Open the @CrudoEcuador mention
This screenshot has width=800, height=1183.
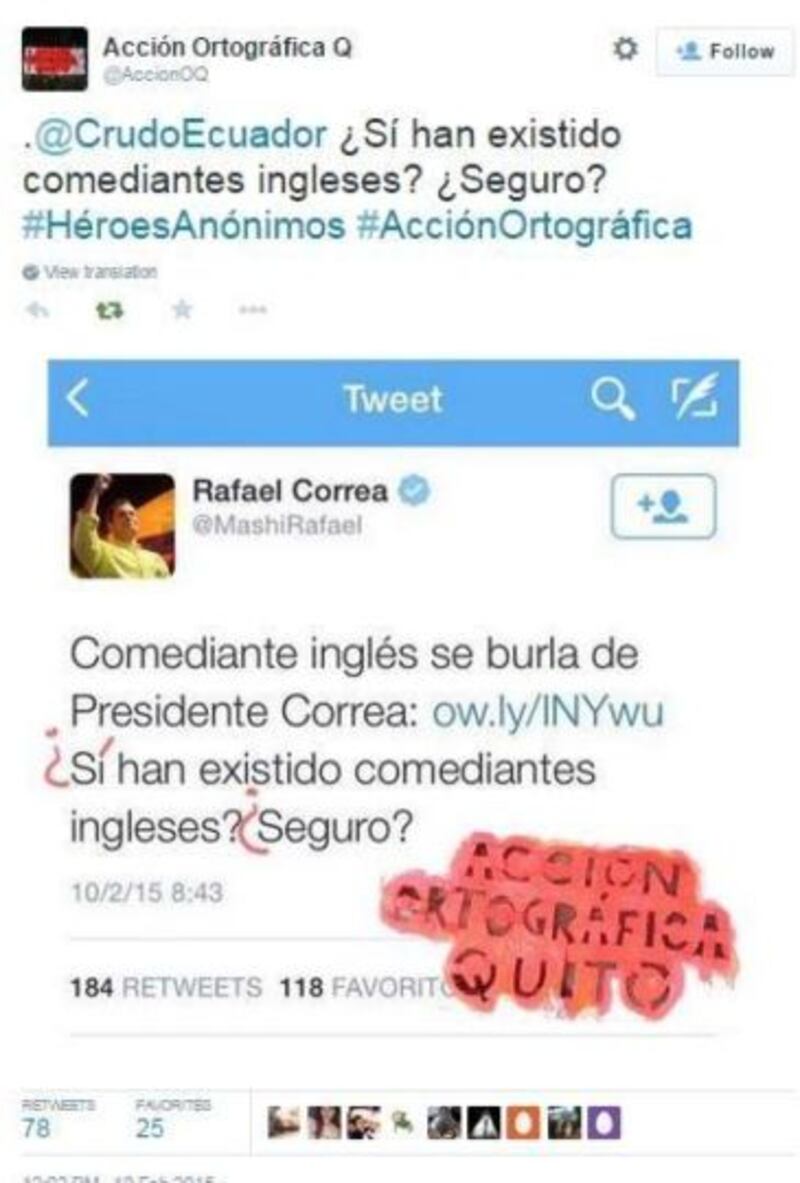tap(180, 134)
